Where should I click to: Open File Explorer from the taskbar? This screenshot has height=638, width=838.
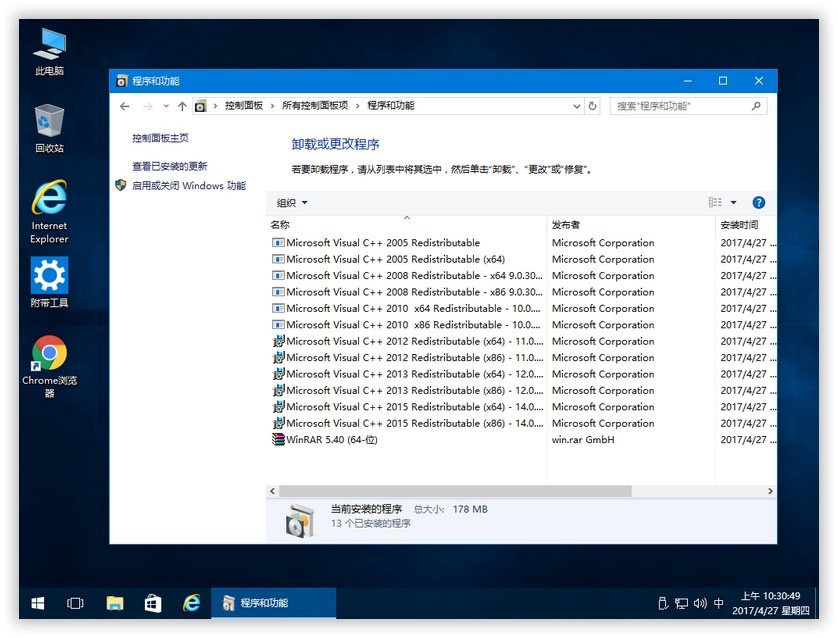coord(114,603)
